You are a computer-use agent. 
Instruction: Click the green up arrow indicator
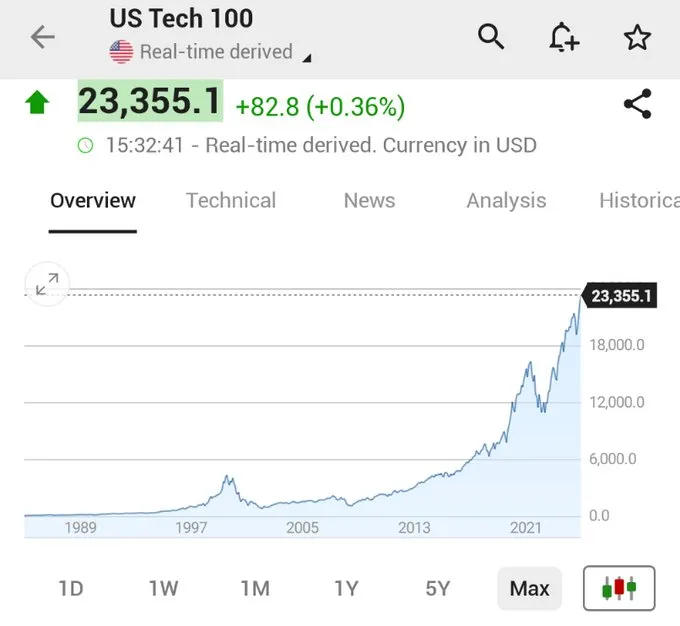[38, 102]
